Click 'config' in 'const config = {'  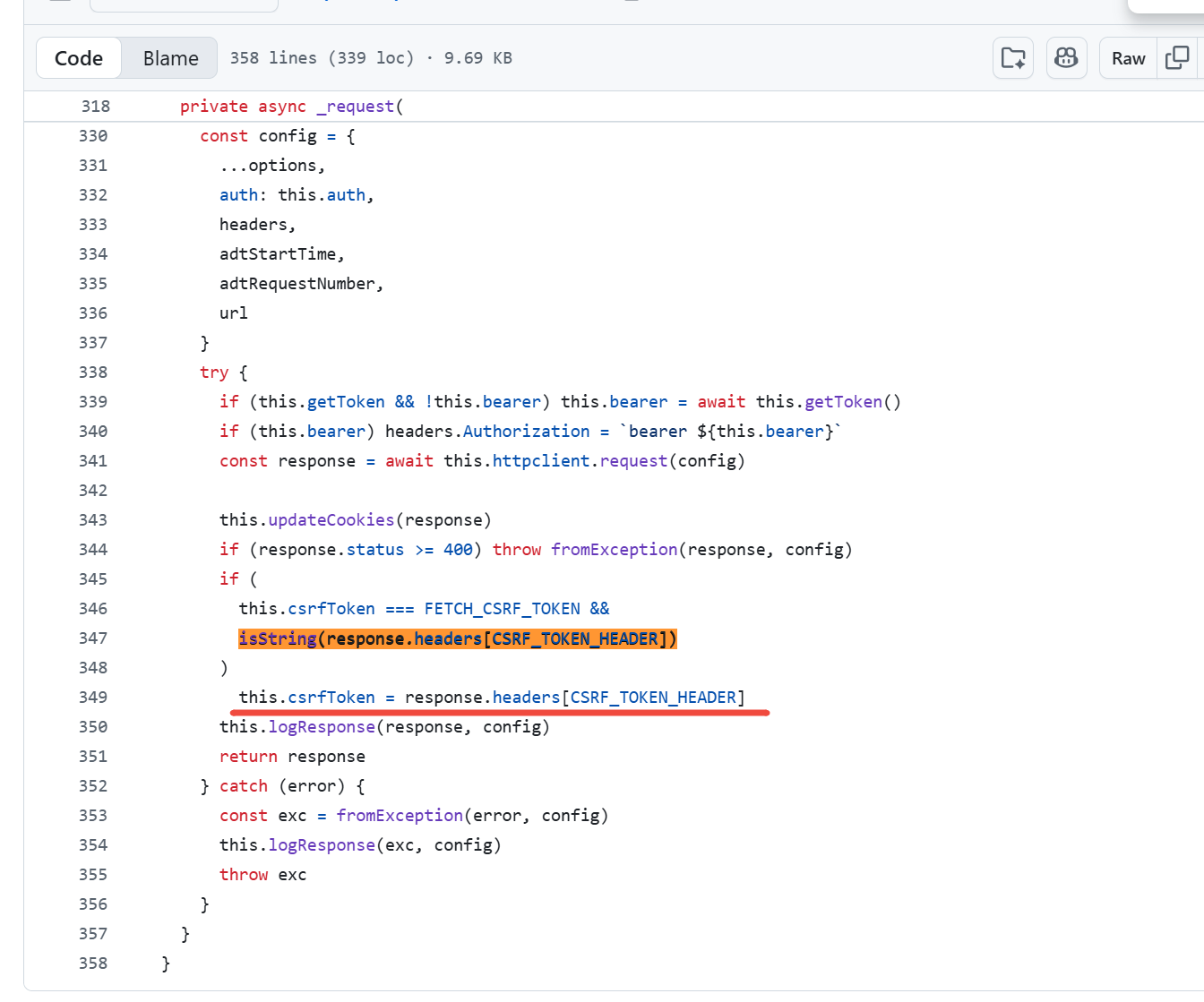tap(288, 136)
